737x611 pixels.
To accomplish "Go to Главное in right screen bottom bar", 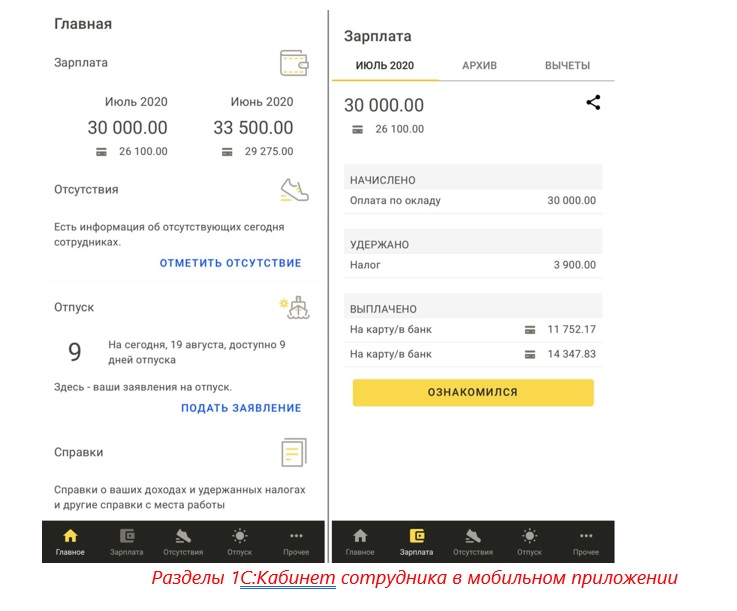I will point(360,542).
